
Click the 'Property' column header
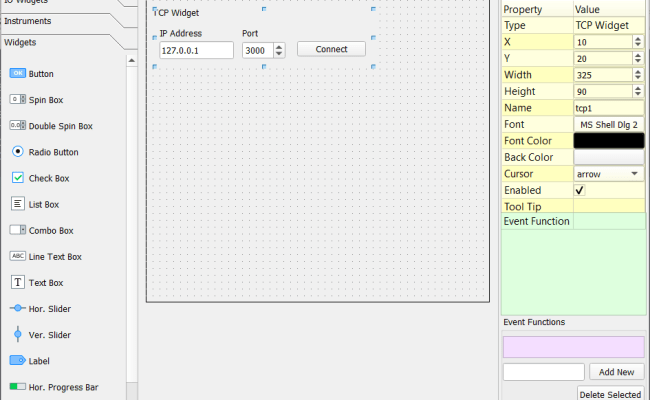click(523, 10)
